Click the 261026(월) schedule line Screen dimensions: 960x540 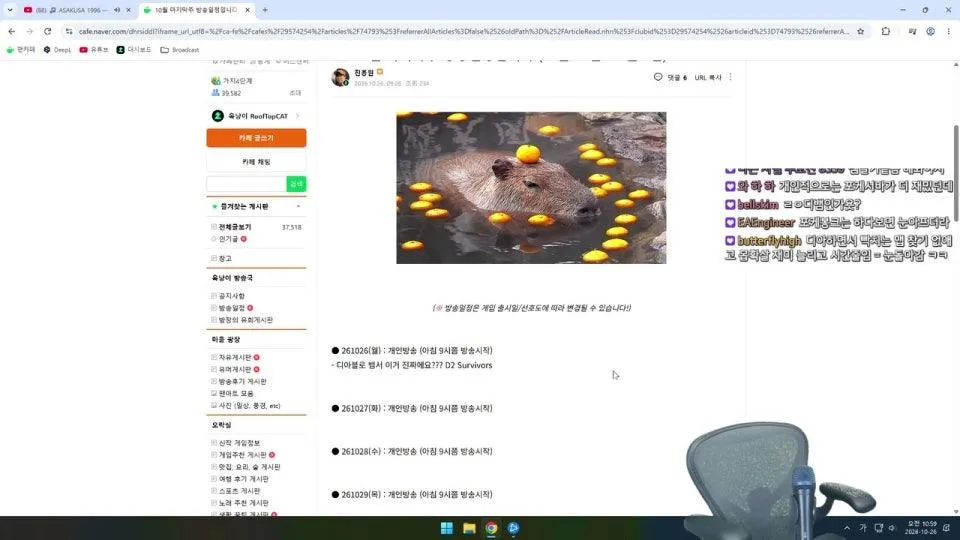pos(411,350)
